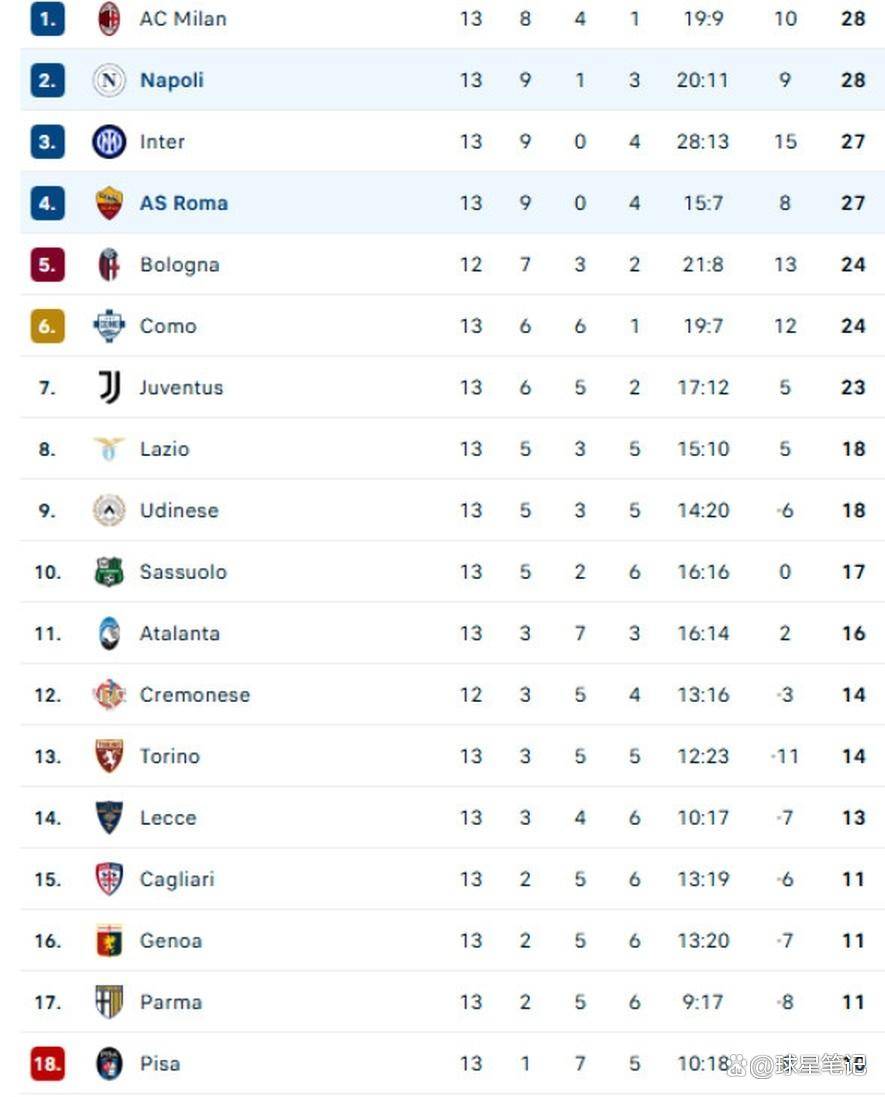Click the Juventus logo icon
This screenshot has height=1097, width=885.
click(109, 387)
